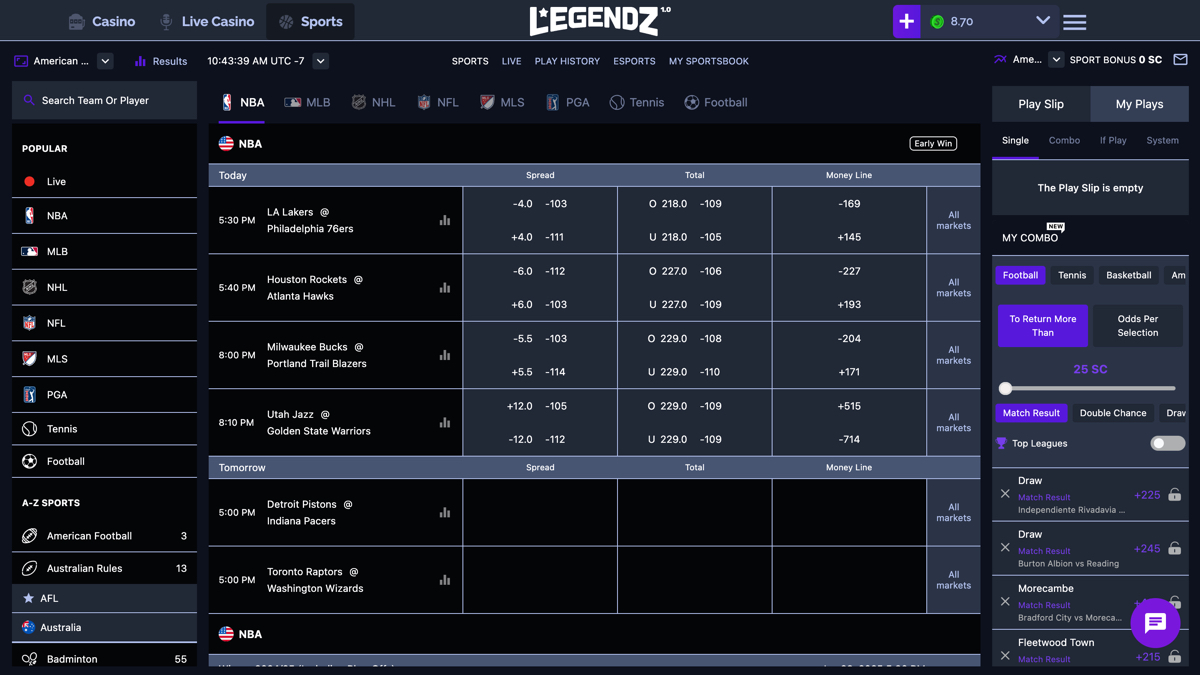Open the chat support bubble
Screen dimensions: 1200x675
(x=1155, y=623)
